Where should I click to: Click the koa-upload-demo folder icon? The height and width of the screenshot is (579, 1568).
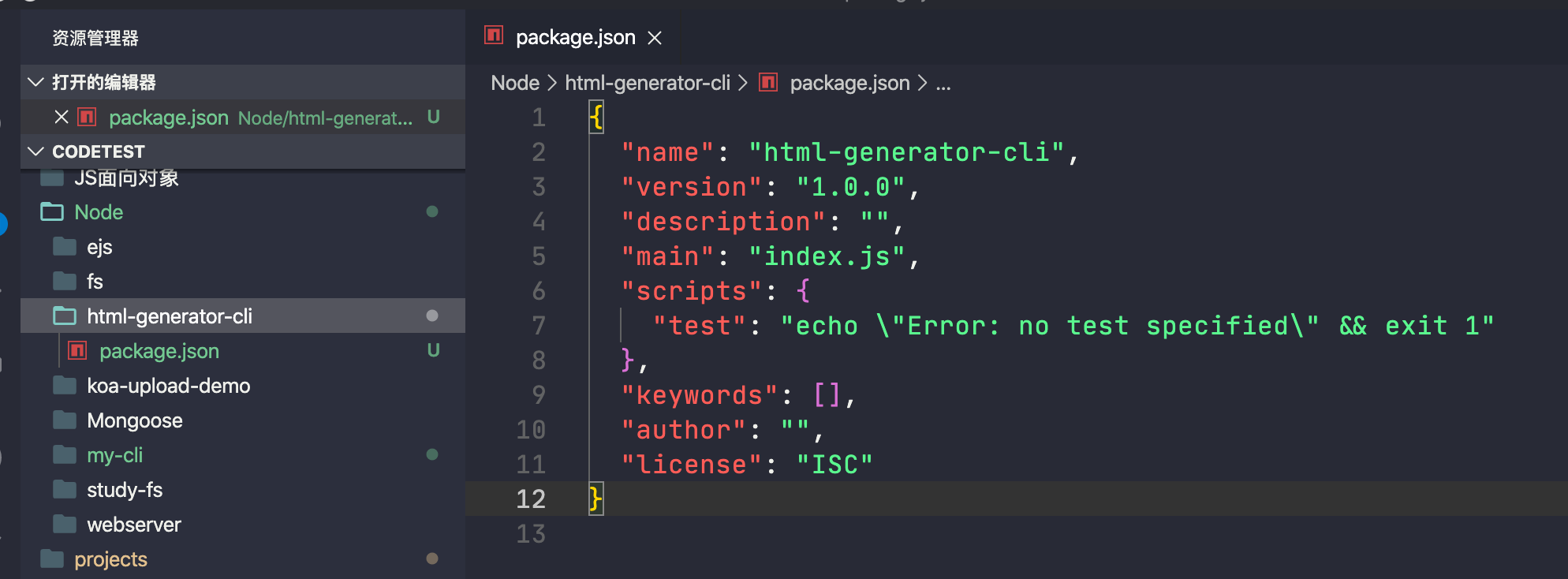[x=65, y=386]
